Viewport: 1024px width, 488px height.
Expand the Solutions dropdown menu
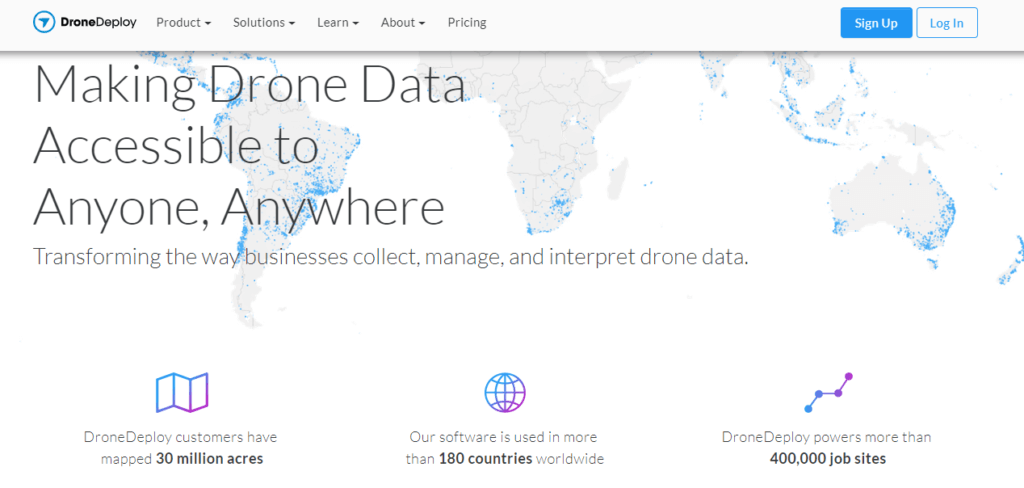pos(264,22)
